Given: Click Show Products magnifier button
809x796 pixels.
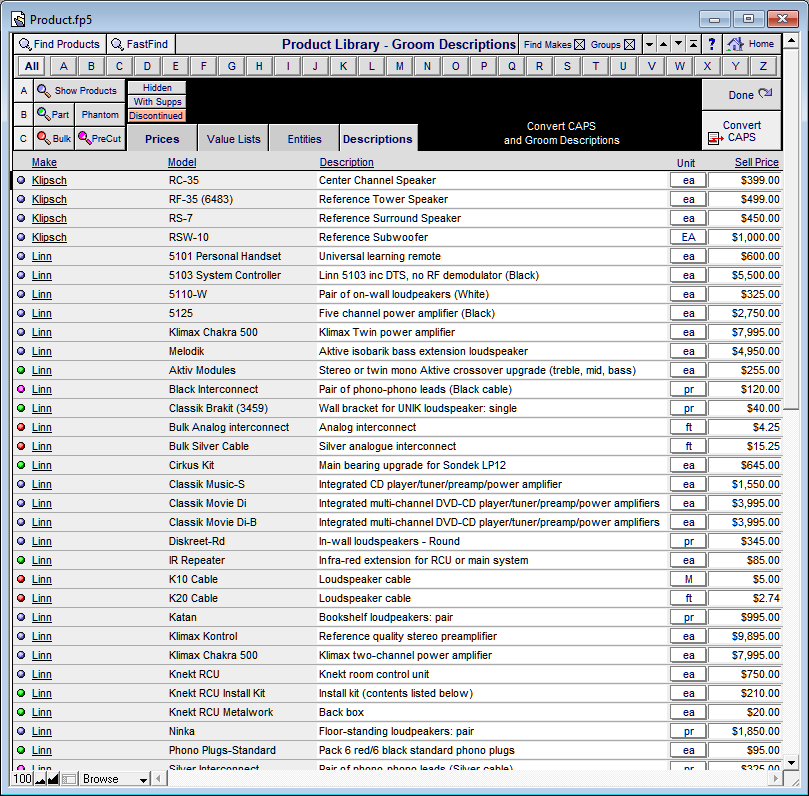Looking at the screenshot, I should [79, 91].
